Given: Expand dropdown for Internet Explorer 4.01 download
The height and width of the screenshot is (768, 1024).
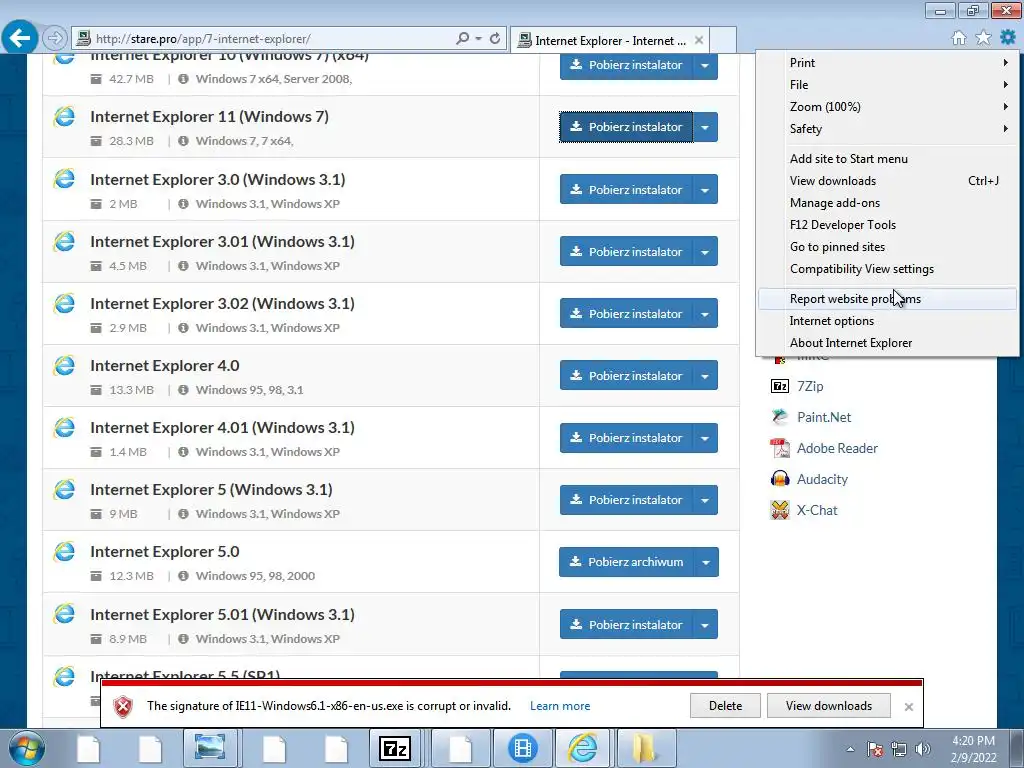Looking at the screenshot, I should (705, 438).
